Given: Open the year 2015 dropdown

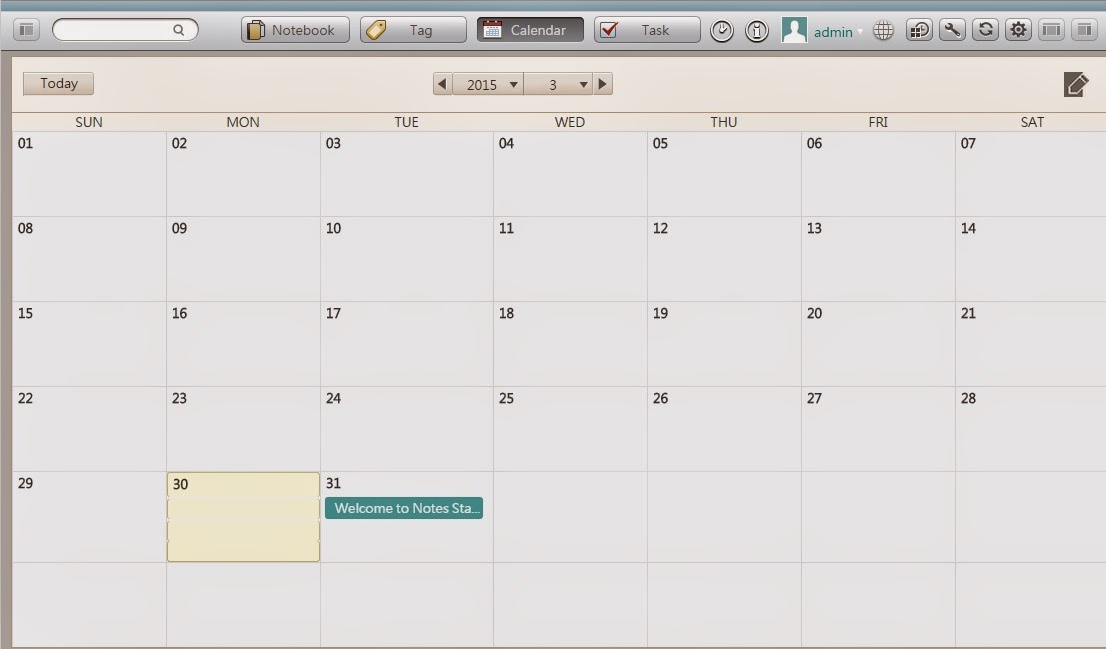Looking at the screenshot, I should click(x=487, y=84).
